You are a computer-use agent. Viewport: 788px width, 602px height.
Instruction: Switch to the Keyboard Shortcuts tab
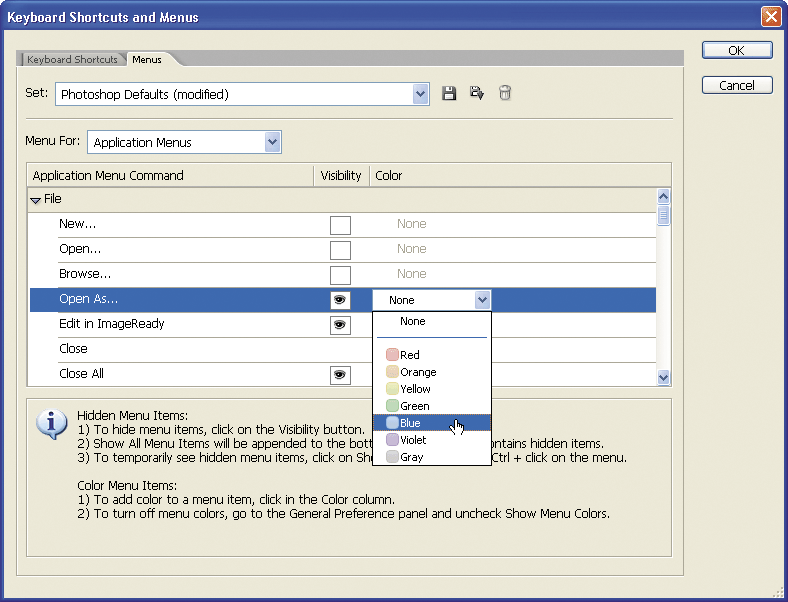(72, 60)
